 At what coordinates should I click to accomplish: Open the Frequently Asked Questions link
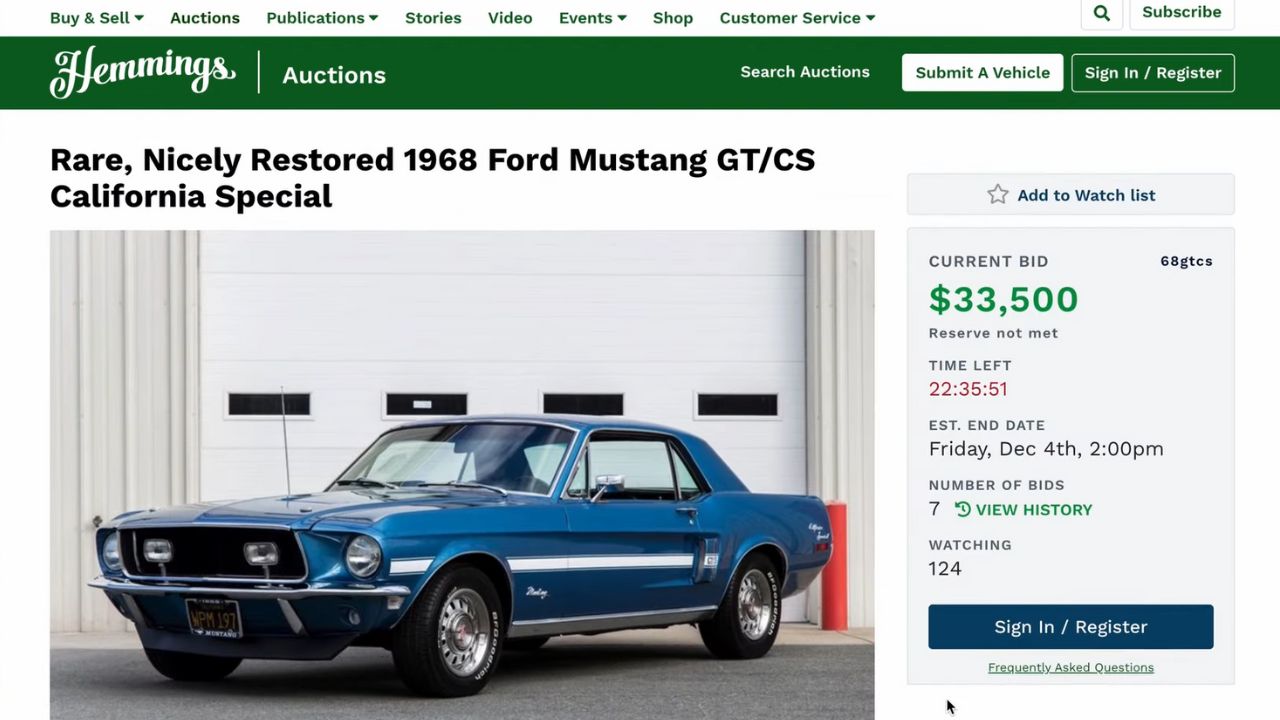[1070, 668]
